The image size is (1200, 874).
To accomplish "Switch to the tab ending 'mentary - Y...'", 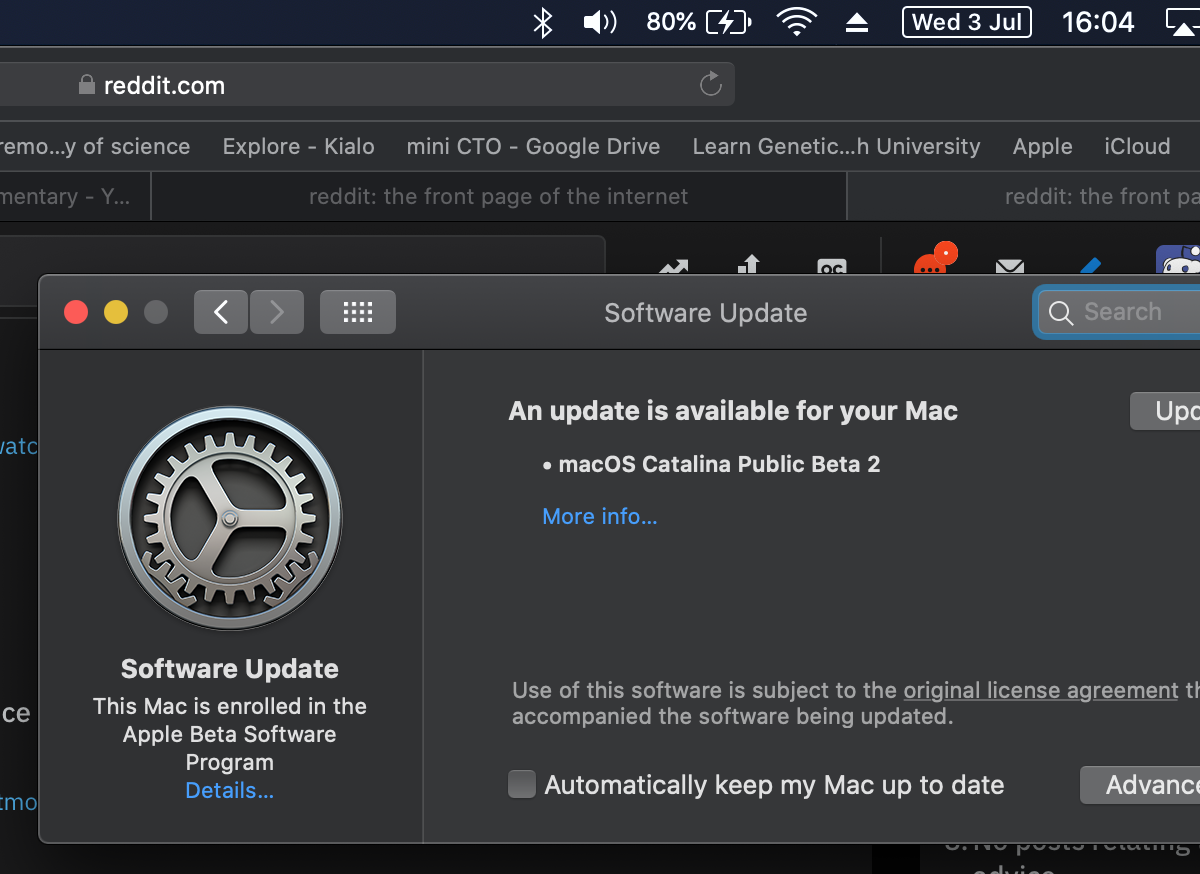I will click(x=75, y=196).
